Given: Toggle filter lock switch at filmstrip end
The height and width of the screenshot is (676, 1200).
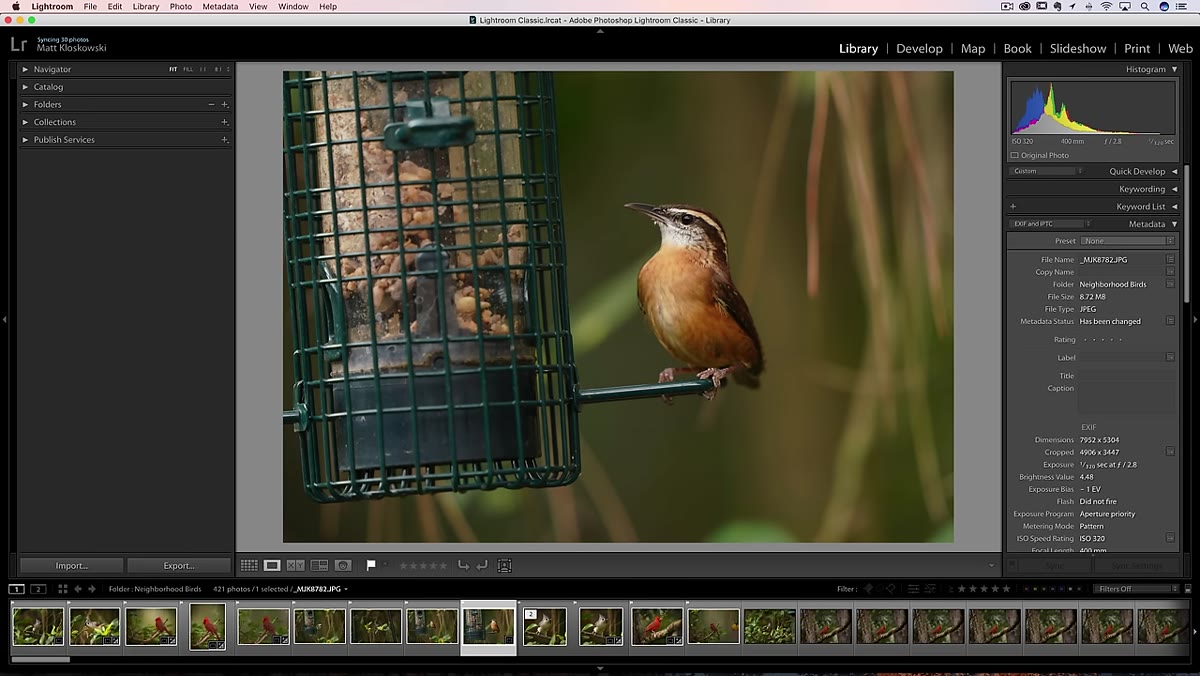Looking at the screenshot, I should (1187, 589).
